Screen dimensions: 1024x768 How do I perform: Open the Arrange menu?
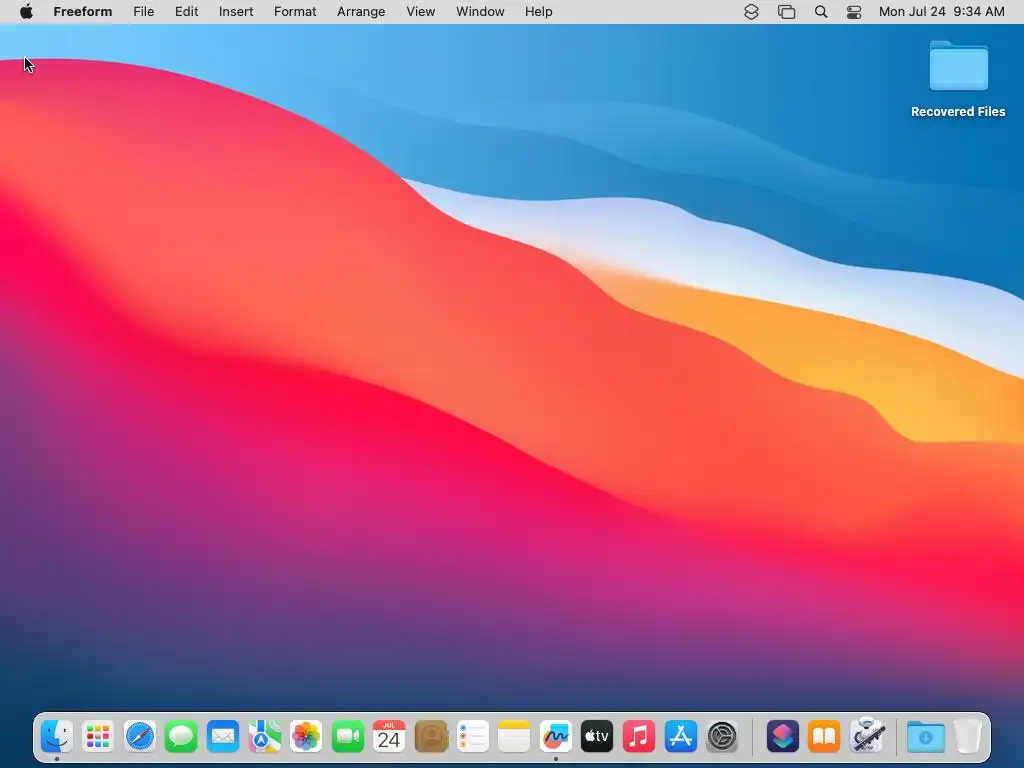click(361, 12)
